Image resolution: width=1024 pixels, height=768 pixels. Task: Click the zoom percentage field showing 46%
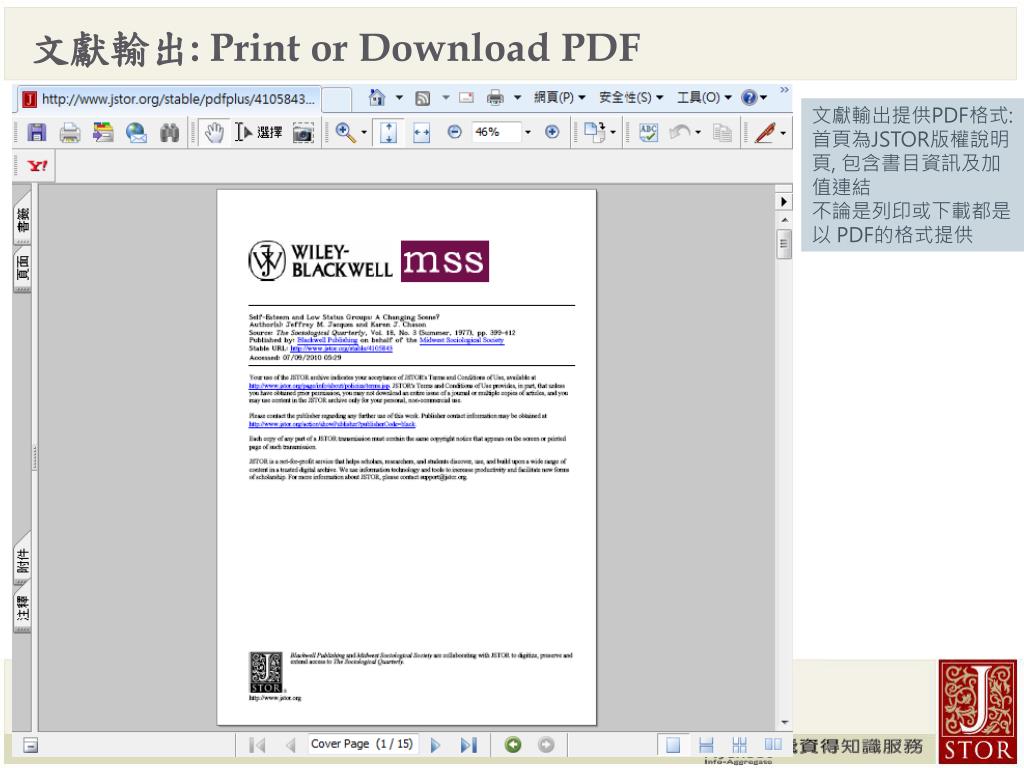click(496, 133)
